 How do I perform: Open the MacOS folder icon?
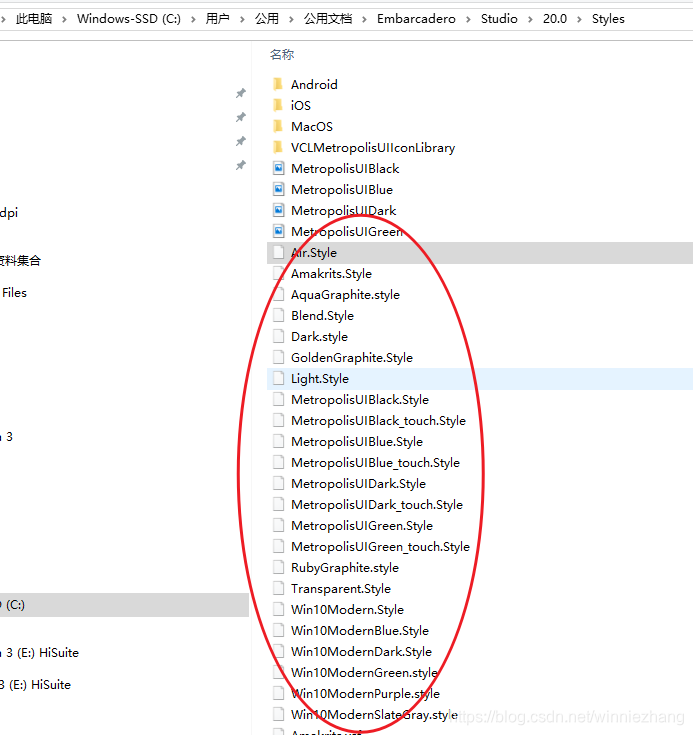(278, 127)
